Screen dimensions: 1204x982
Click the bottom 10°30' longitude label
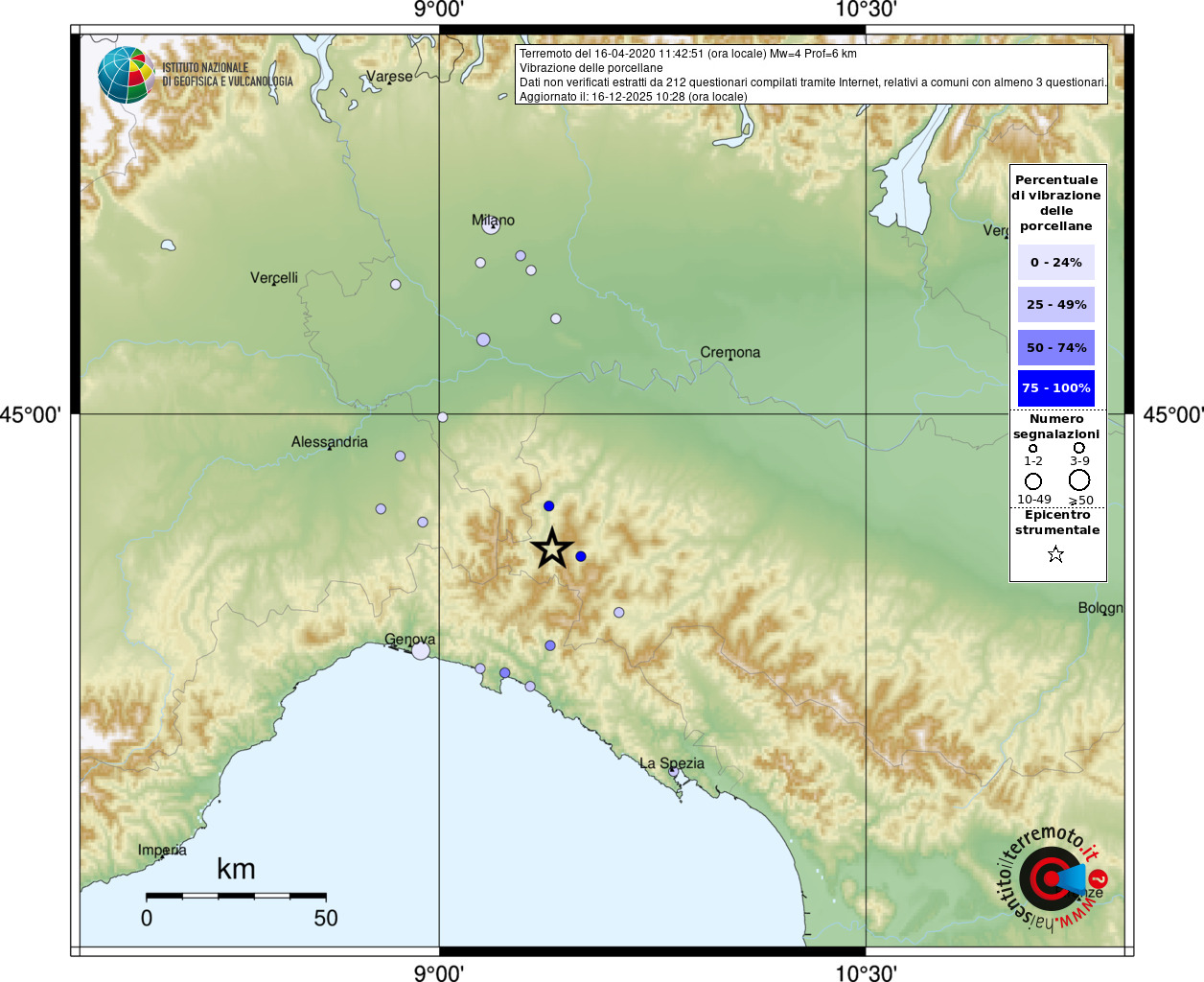[866, 972]
